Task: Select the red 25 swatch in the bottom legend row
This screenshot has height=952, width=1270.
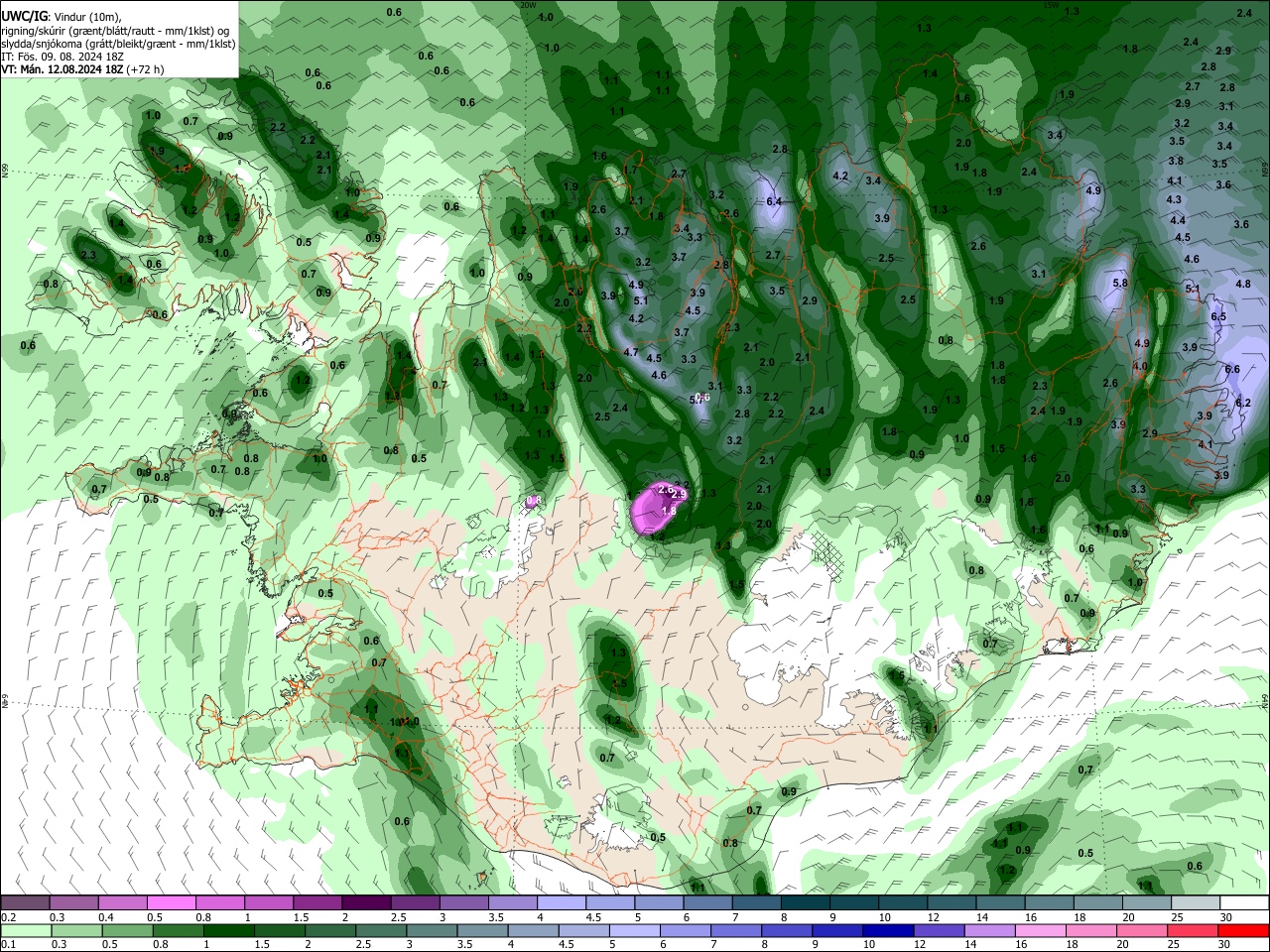Action: [x=1194, y=930]
